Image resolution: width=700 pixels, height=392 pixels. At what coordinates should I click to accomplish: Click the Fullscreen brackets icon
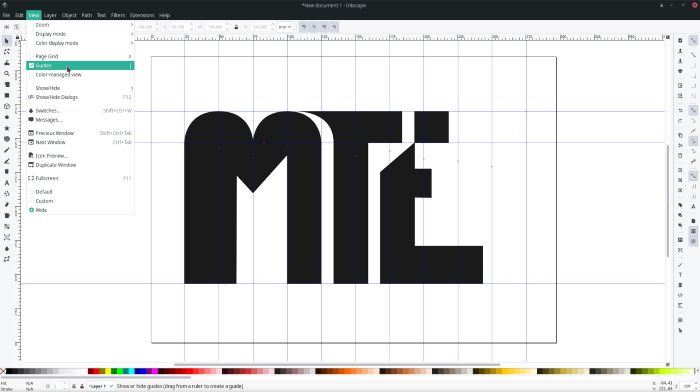[31, 178]
